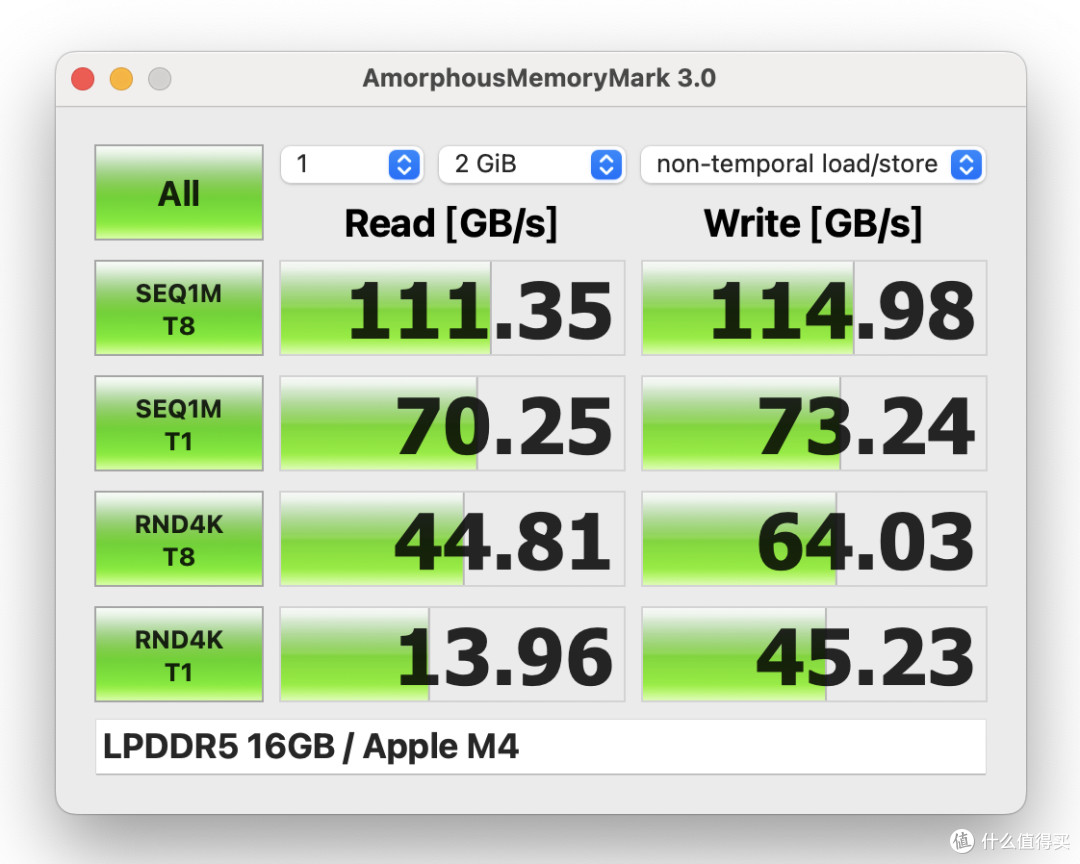Click the Read [GB/s] column header
Image resolution: width=1080 pixels, height=864 pixels.
pos(451,224)
